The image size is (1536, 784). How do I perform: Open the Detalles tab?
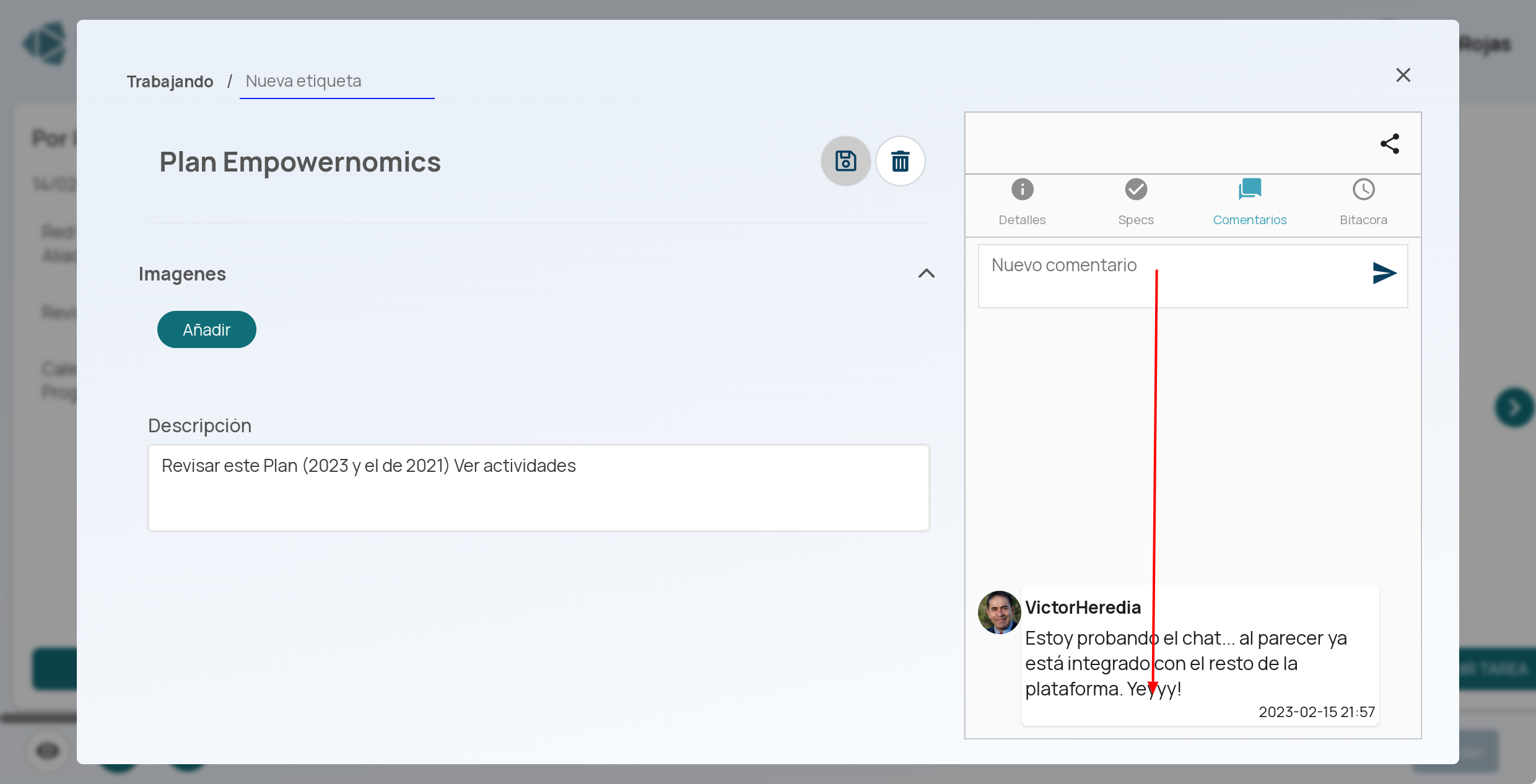tap(1022, 203)
